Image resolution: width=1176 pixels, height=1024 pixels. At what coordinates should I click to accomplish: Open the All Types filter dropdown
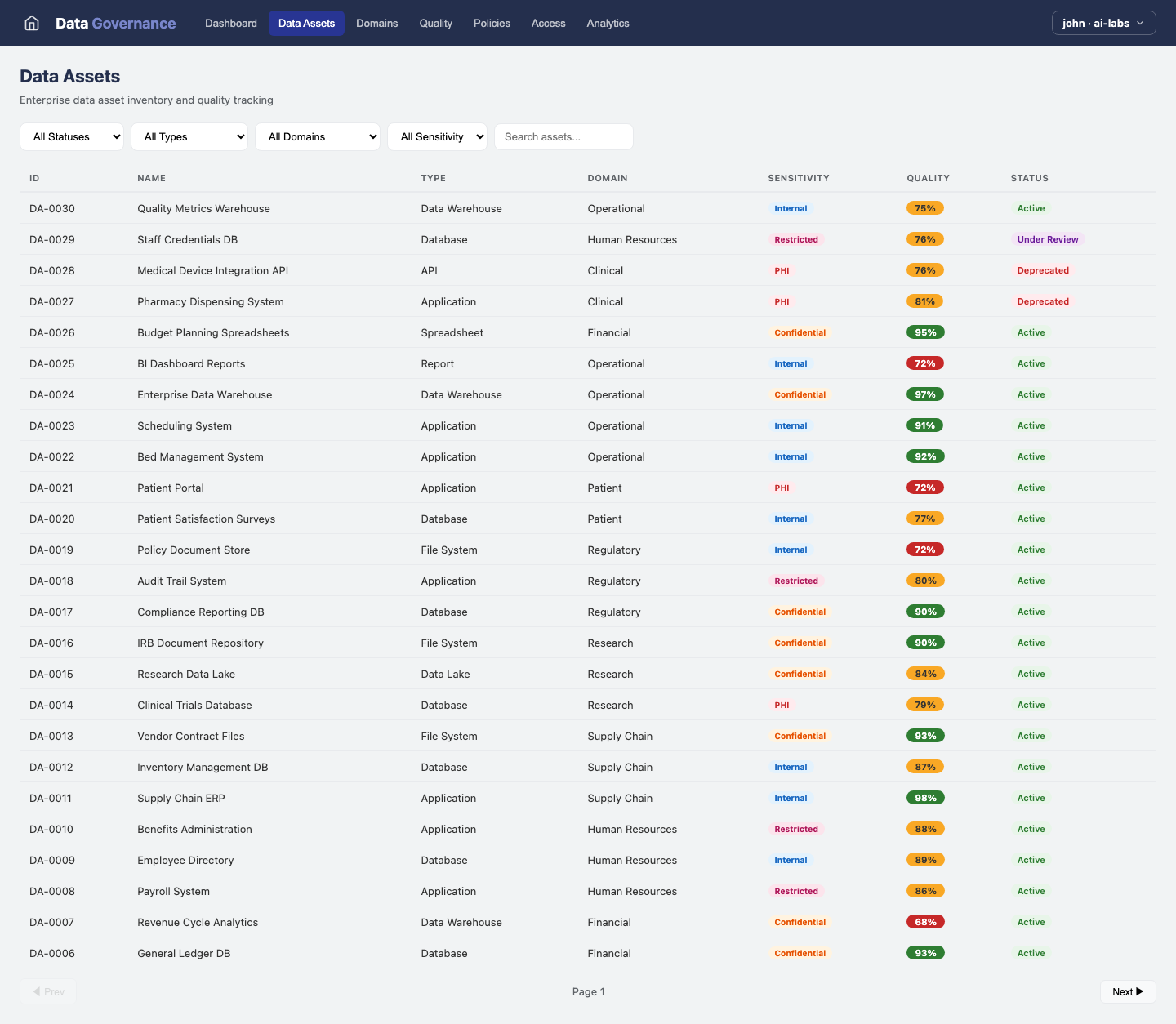(189, 136)
